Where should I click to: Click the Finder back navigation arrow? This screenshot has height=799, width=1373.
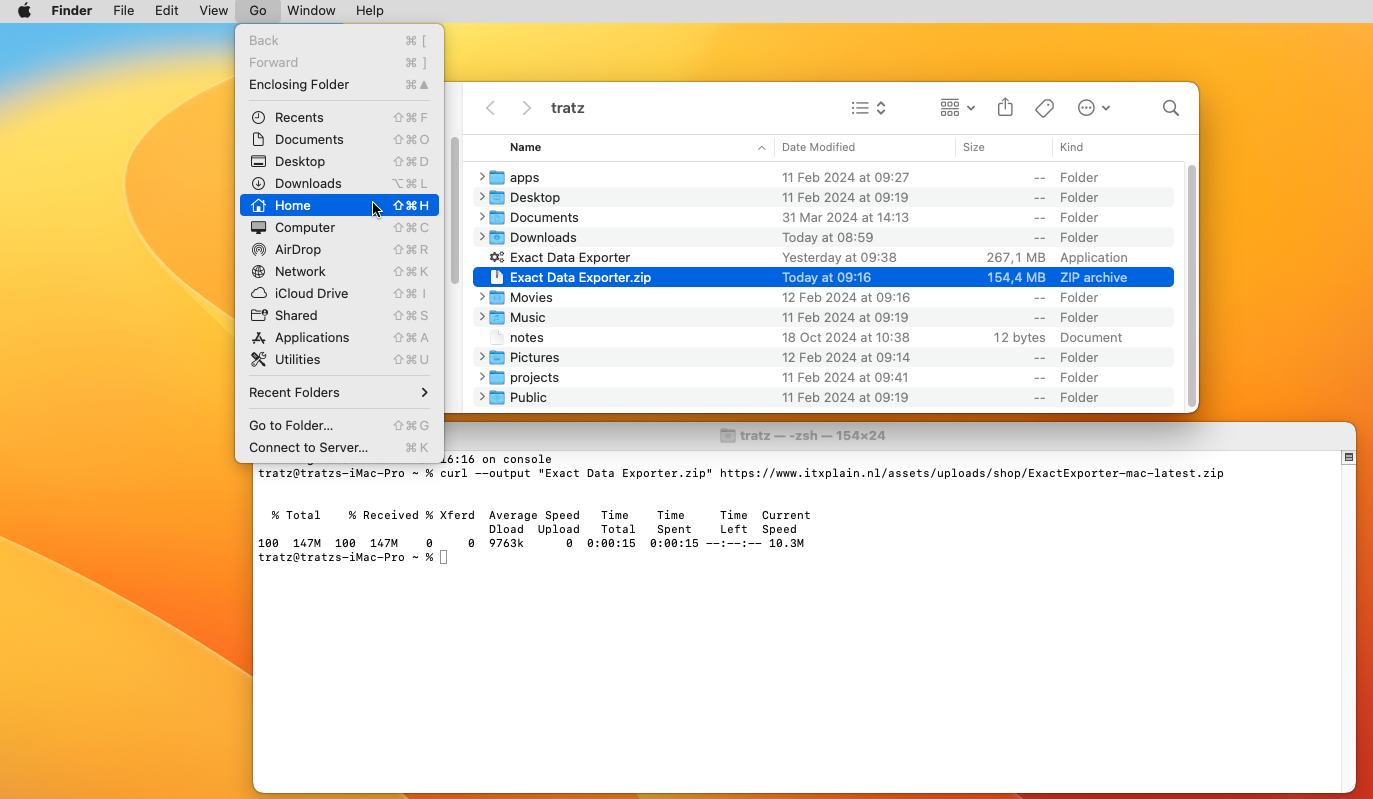click(x=490, y=108)
